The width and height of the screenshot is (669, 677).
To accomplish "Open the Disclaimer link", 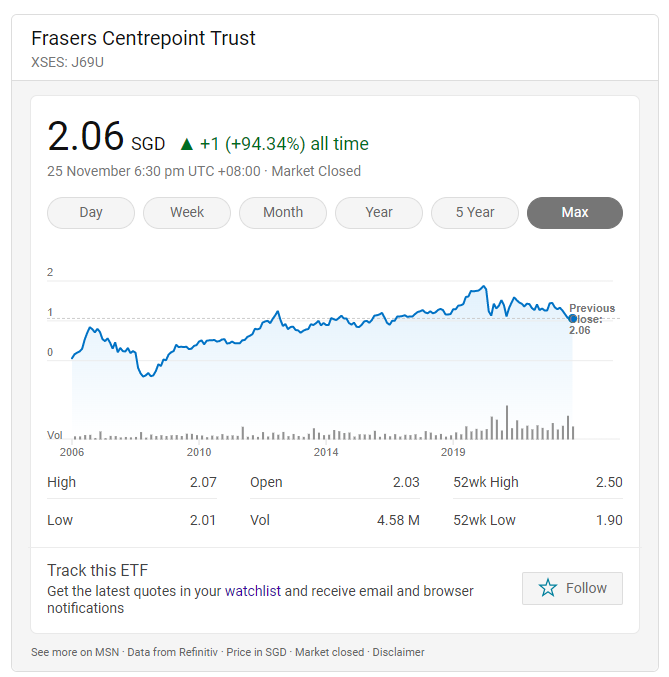I will (398, 652).
